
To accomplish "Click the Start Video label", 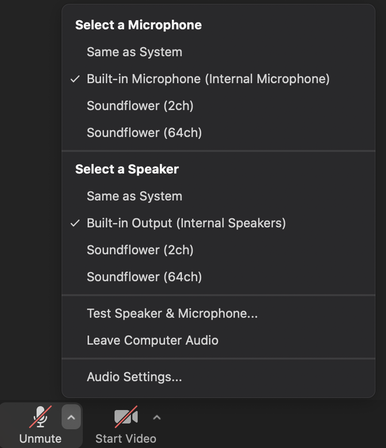I will pyautogui.click(x=126, y=439).
